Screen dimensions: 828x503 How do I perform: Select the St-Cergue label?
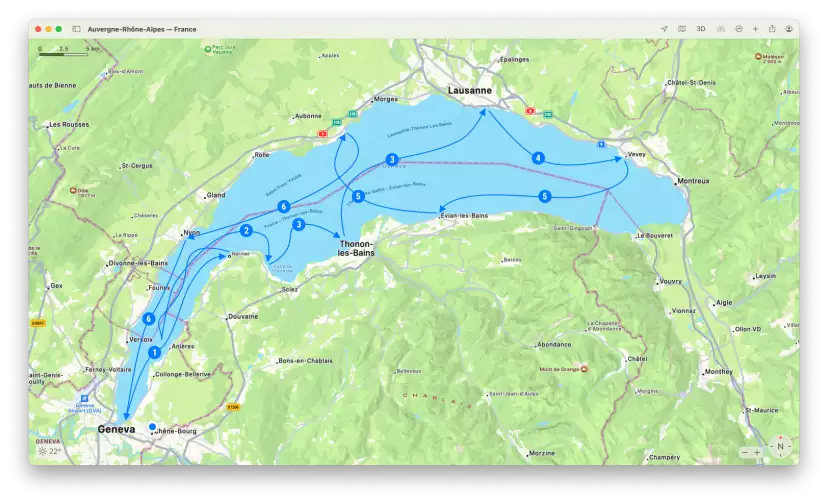click(137, 166)
